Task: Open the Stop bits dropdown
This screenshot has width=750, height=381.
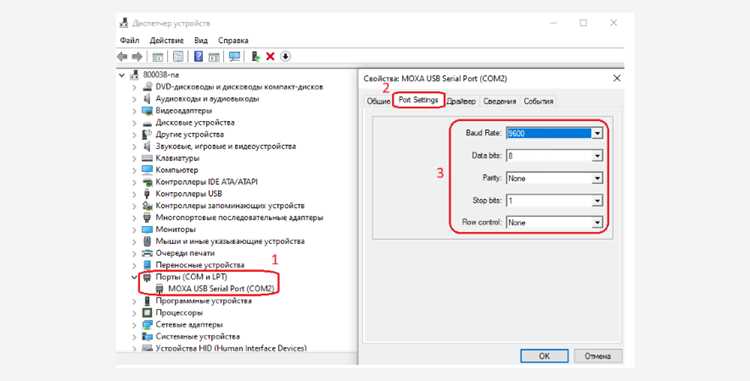Action: click(x=597, y=201)
